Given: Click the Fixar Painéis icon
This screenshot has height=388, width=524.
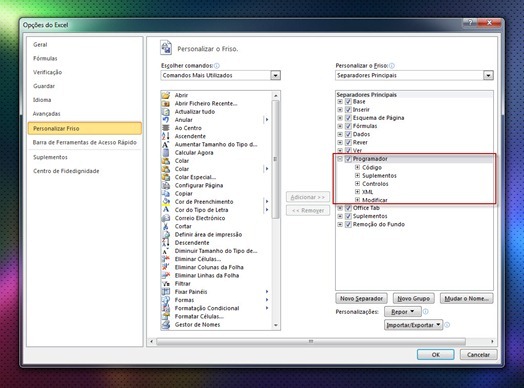Looking at the screenshot, I should click(166, 292).
